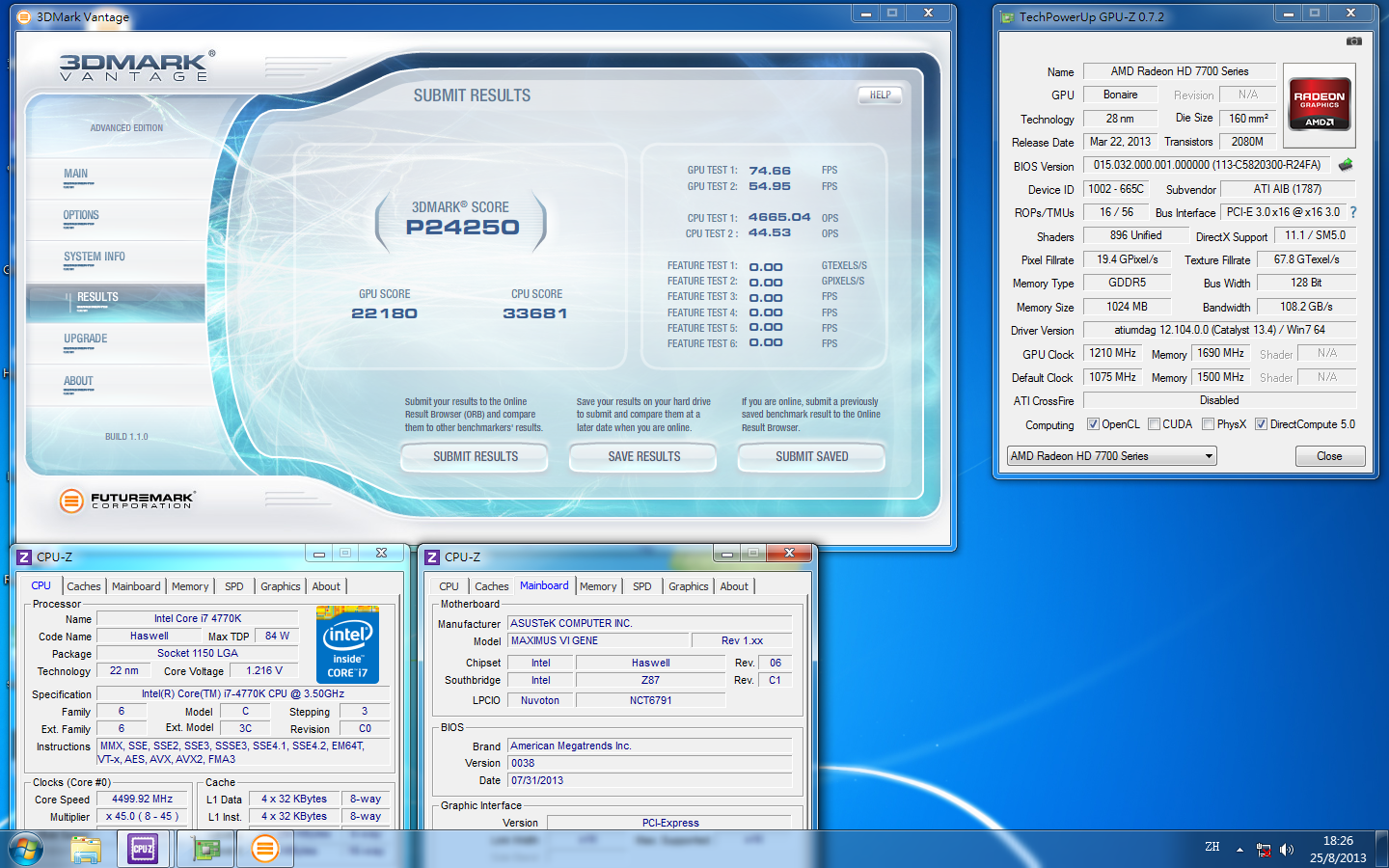Viewport: 1389px width, 868px height.
Task: Select the CPU tab in Mainboard CPU-Z window
Action: (449, 586)
